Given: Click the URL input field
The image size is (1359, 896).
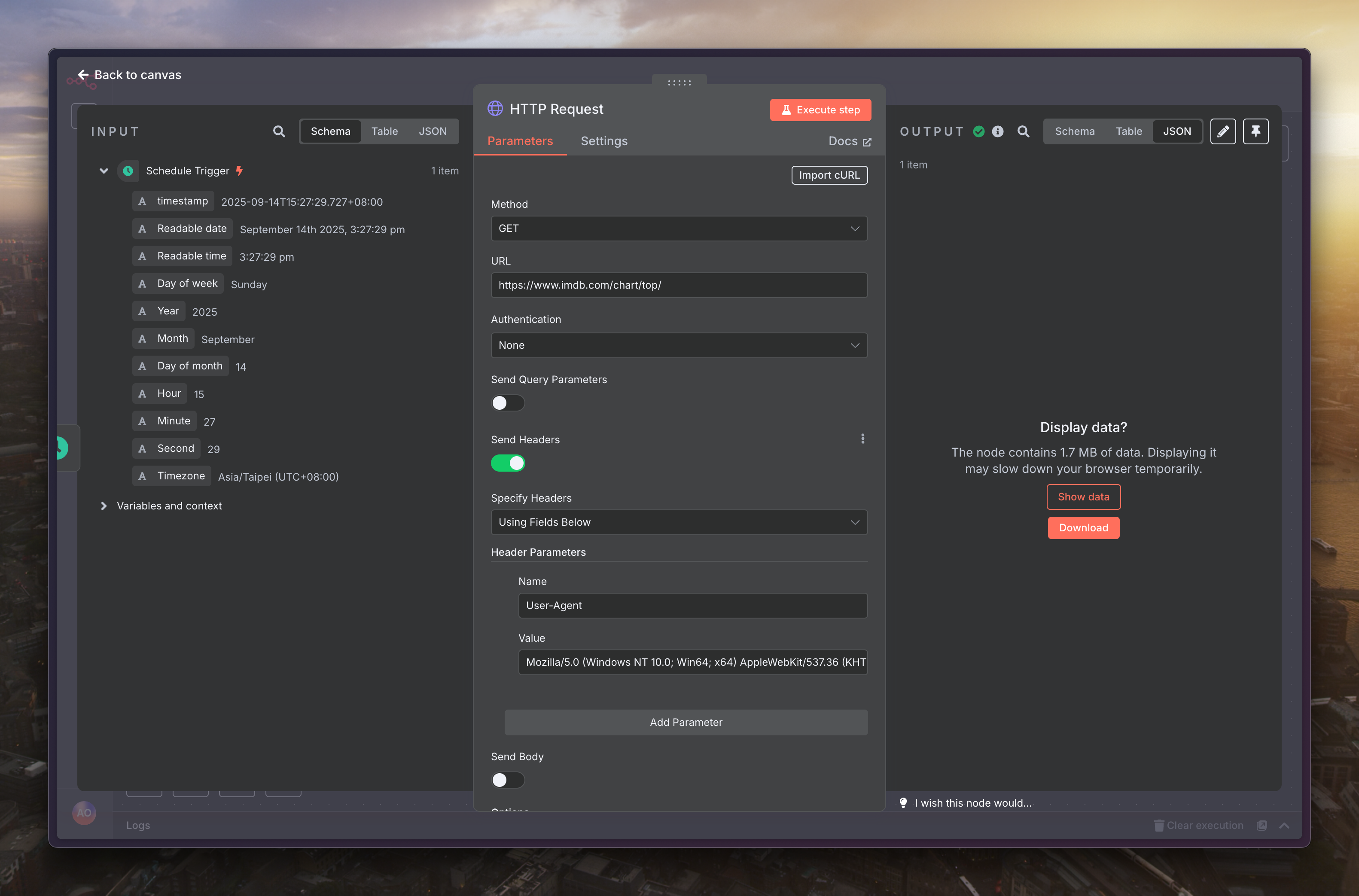Looking at the screenshot, I should click(679, 285).
